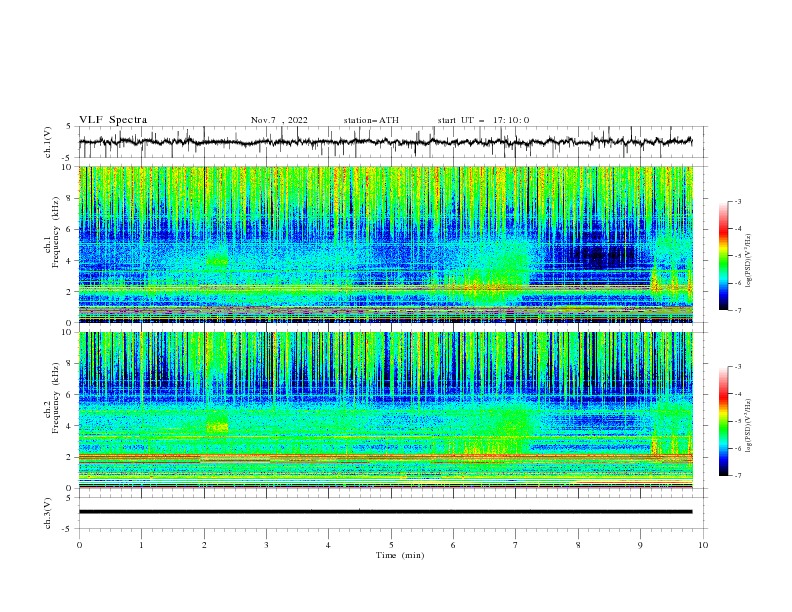Viewport: 792px width, 612px height.
Task: Click the ch.1 spectrogram panel
Action: 386,244
